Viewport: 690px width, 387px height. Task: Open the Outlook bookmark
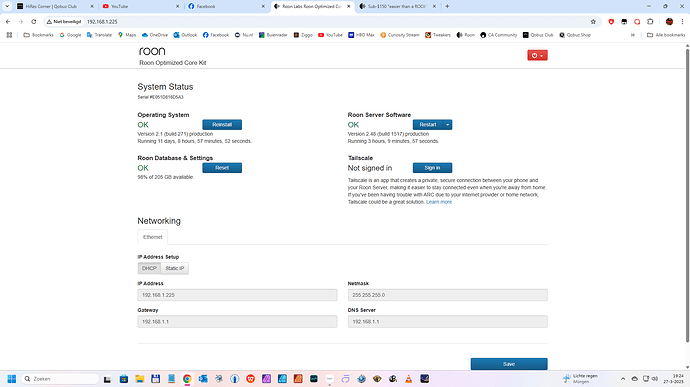(185, 35)
